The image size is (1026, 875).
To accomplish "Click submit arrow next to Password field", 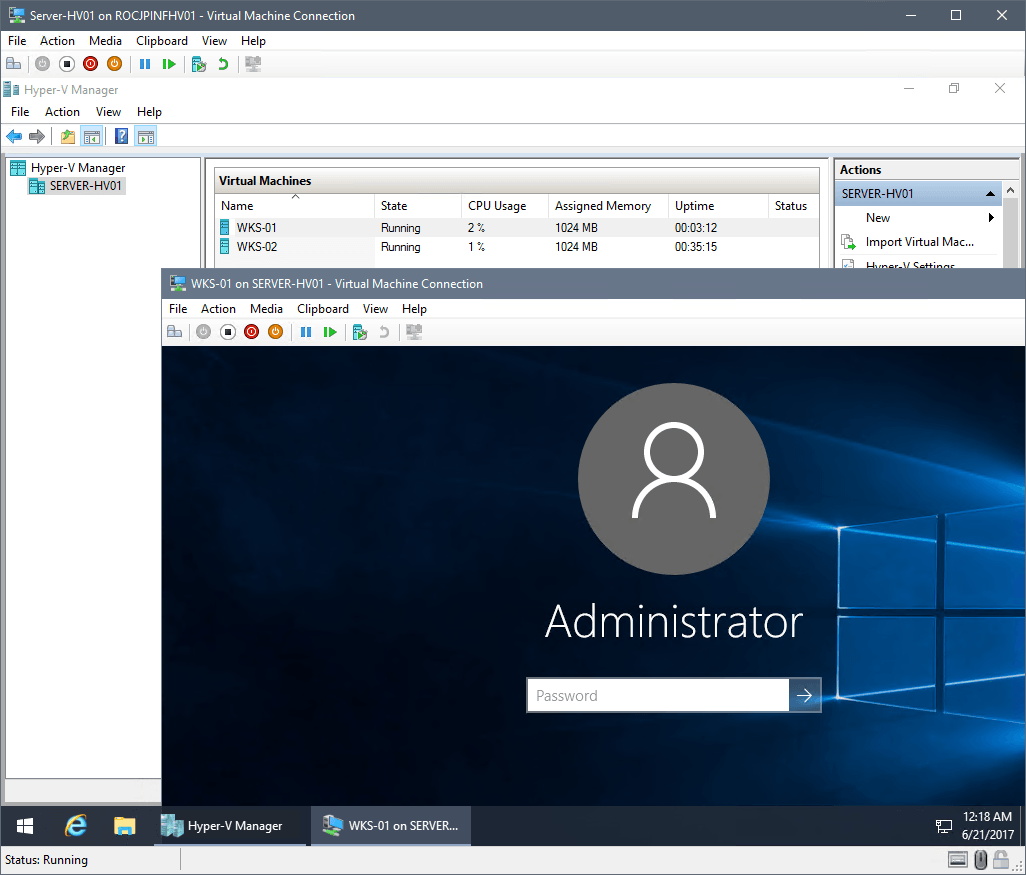I will click(805, 695).
